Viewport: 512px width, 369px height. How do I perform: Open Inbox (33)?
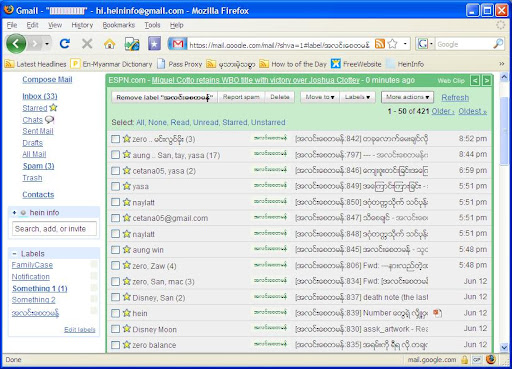click(40, 96)
